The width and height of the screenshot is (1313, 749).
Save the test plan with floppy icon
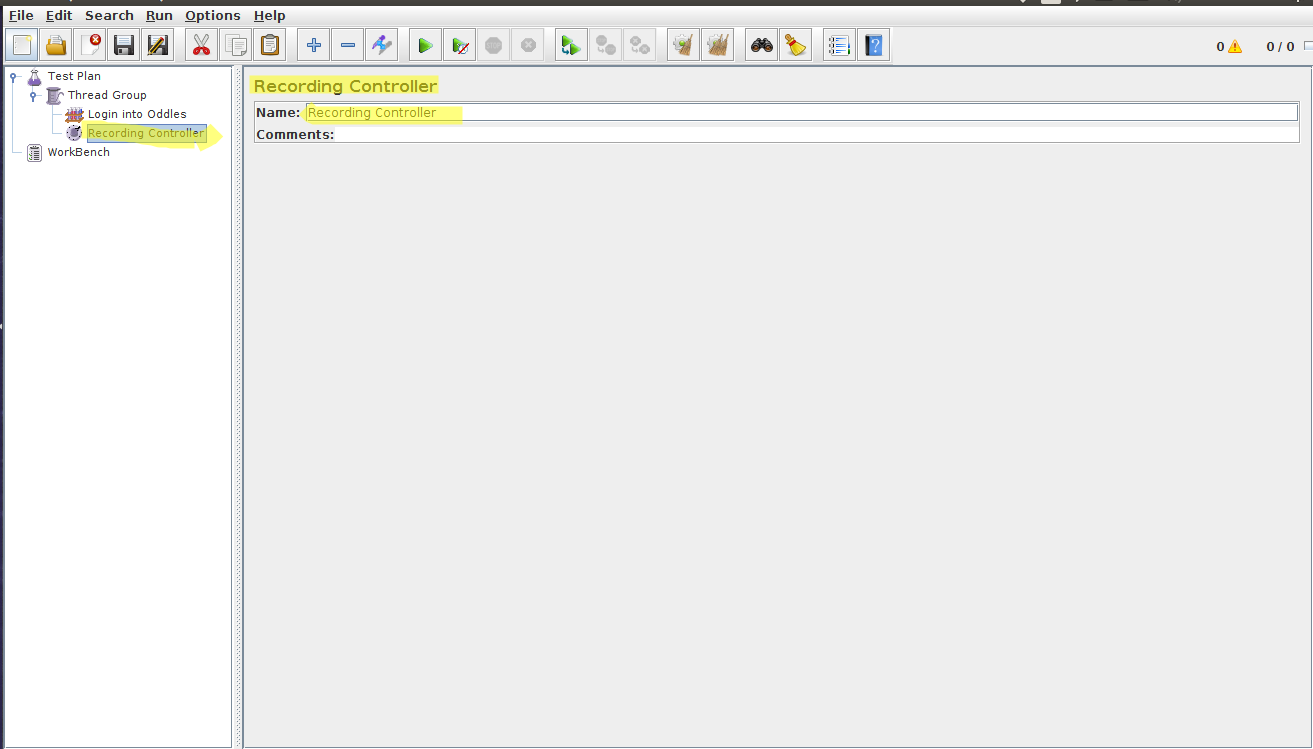(124, 45)
